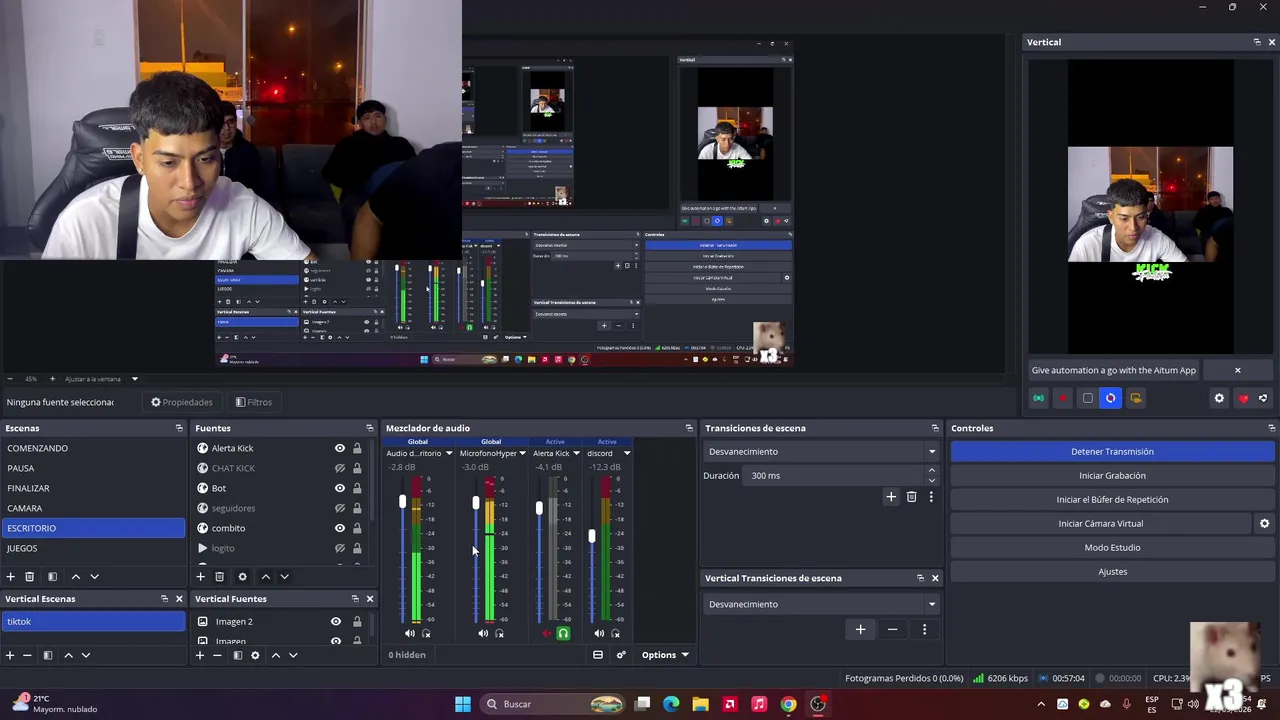Move scene up in Escenas list
Viewport: 1280px width, 720px height.
click(75, 576)
